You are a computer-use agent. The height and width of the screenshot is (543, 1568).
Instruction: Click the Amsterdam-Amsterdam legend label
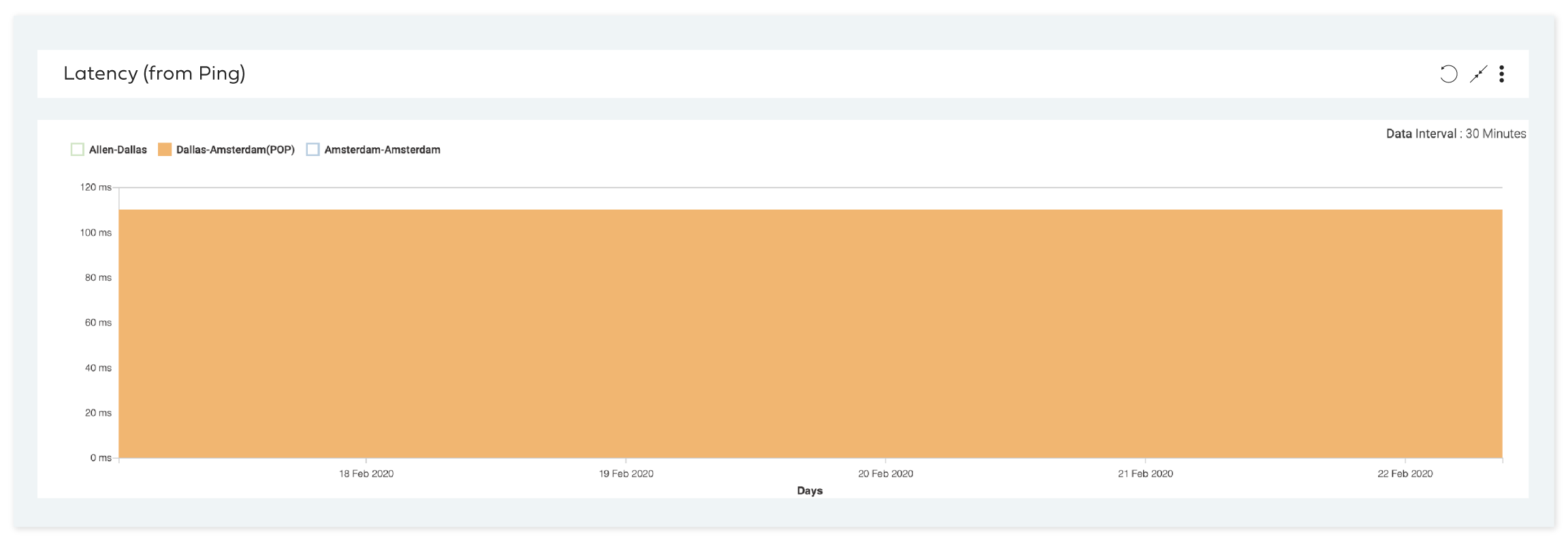pyautogui.click(x=382, y=150)
